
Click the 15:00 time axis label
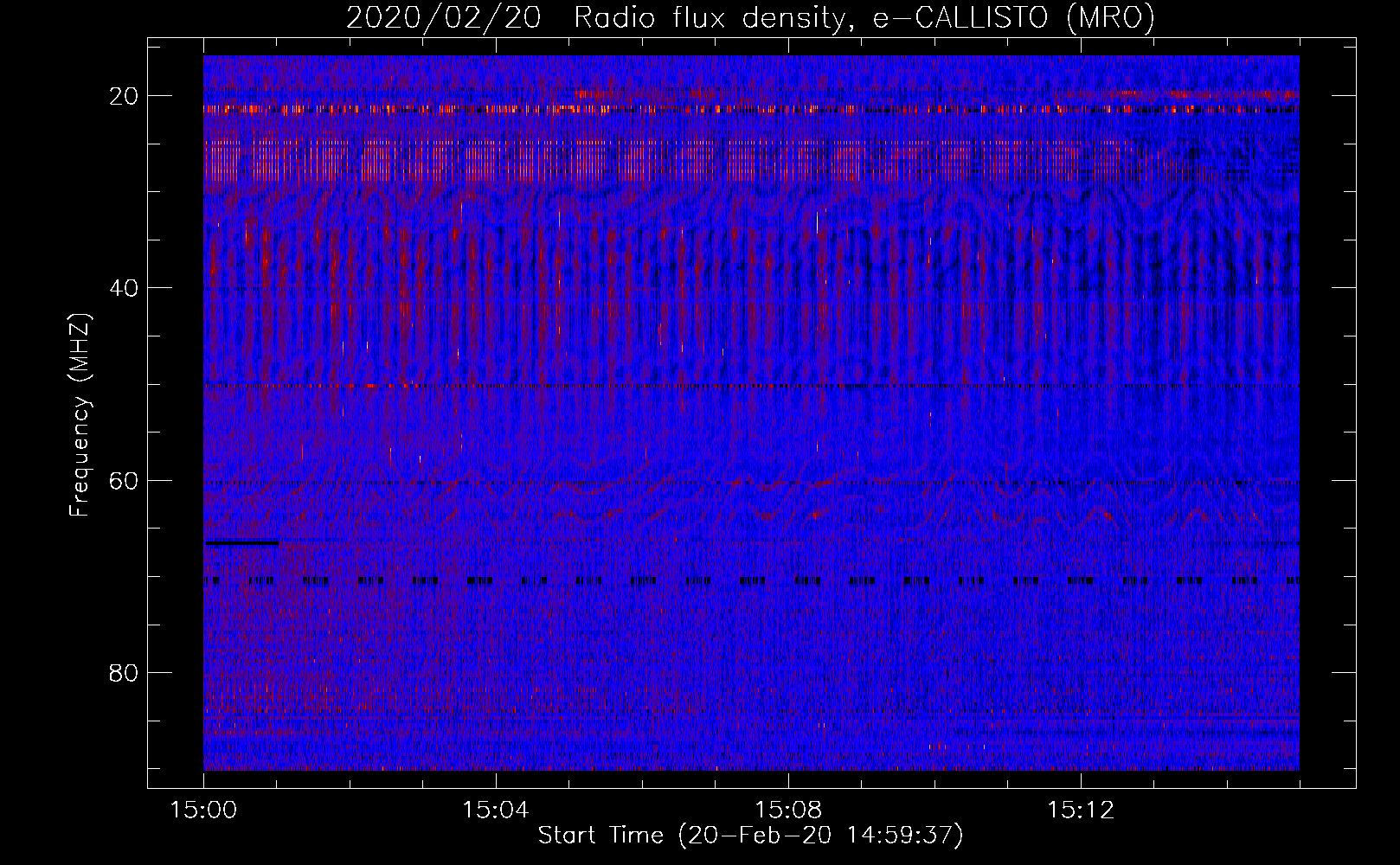(204, 811)
